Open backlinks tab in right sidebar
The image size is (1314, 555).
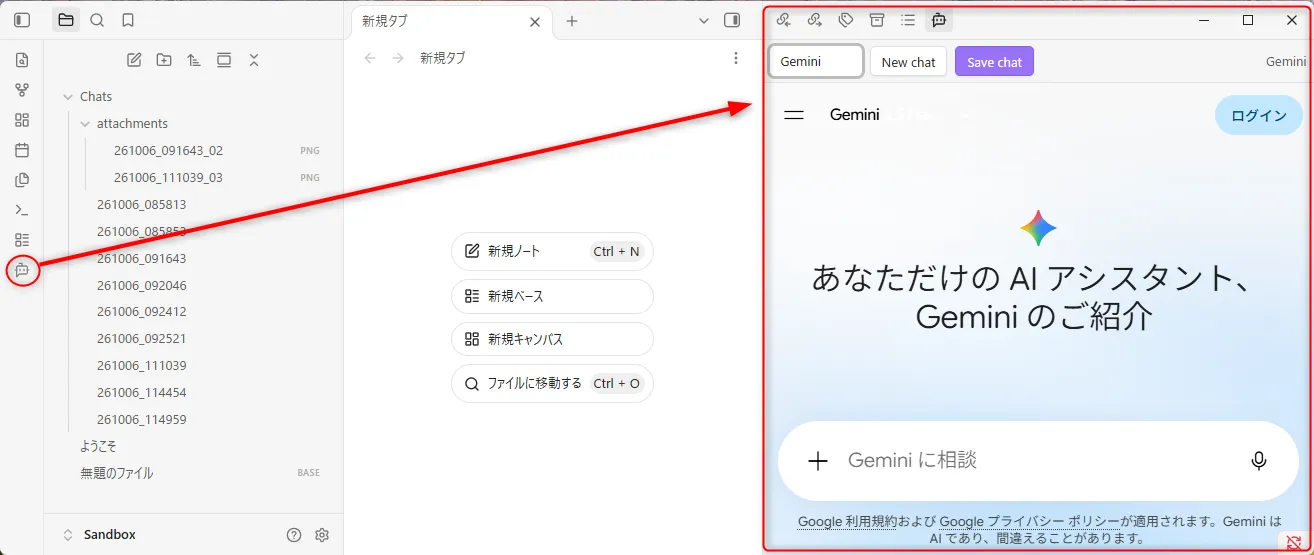pyautogui.click(x=784, y=19)
